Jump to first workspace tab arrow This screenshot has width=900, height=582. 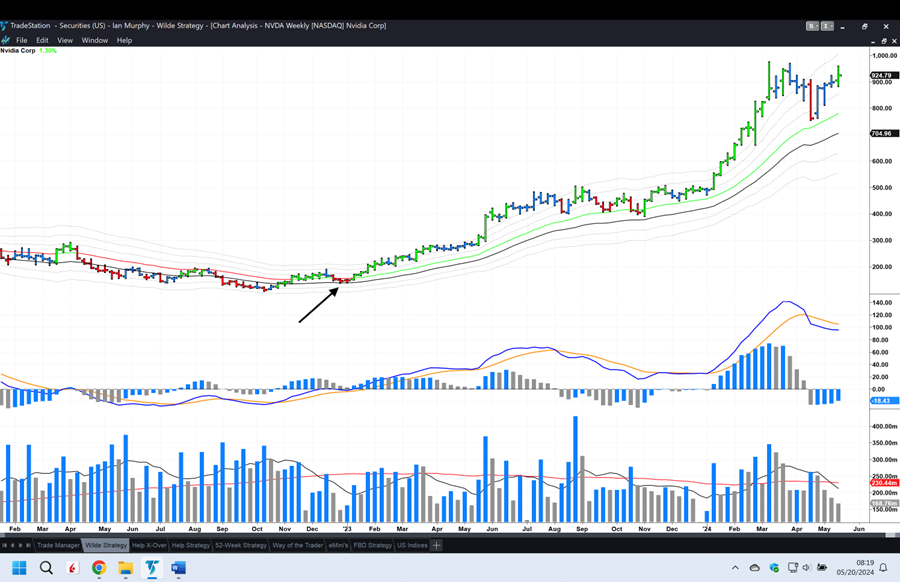(4, 545)
